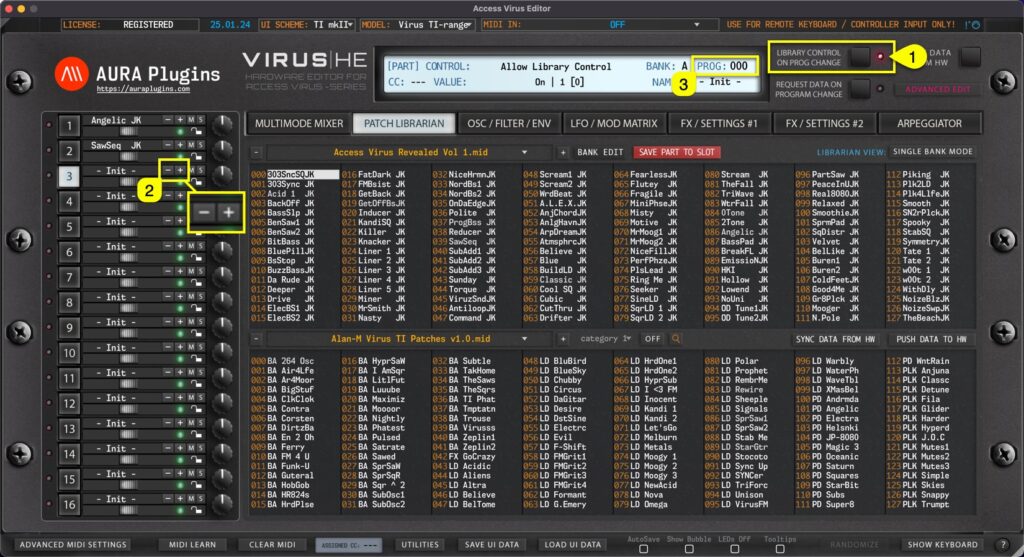Click part 1 volume knob
This screenshot has height=557, width=1024.
(x=222, y=124)
